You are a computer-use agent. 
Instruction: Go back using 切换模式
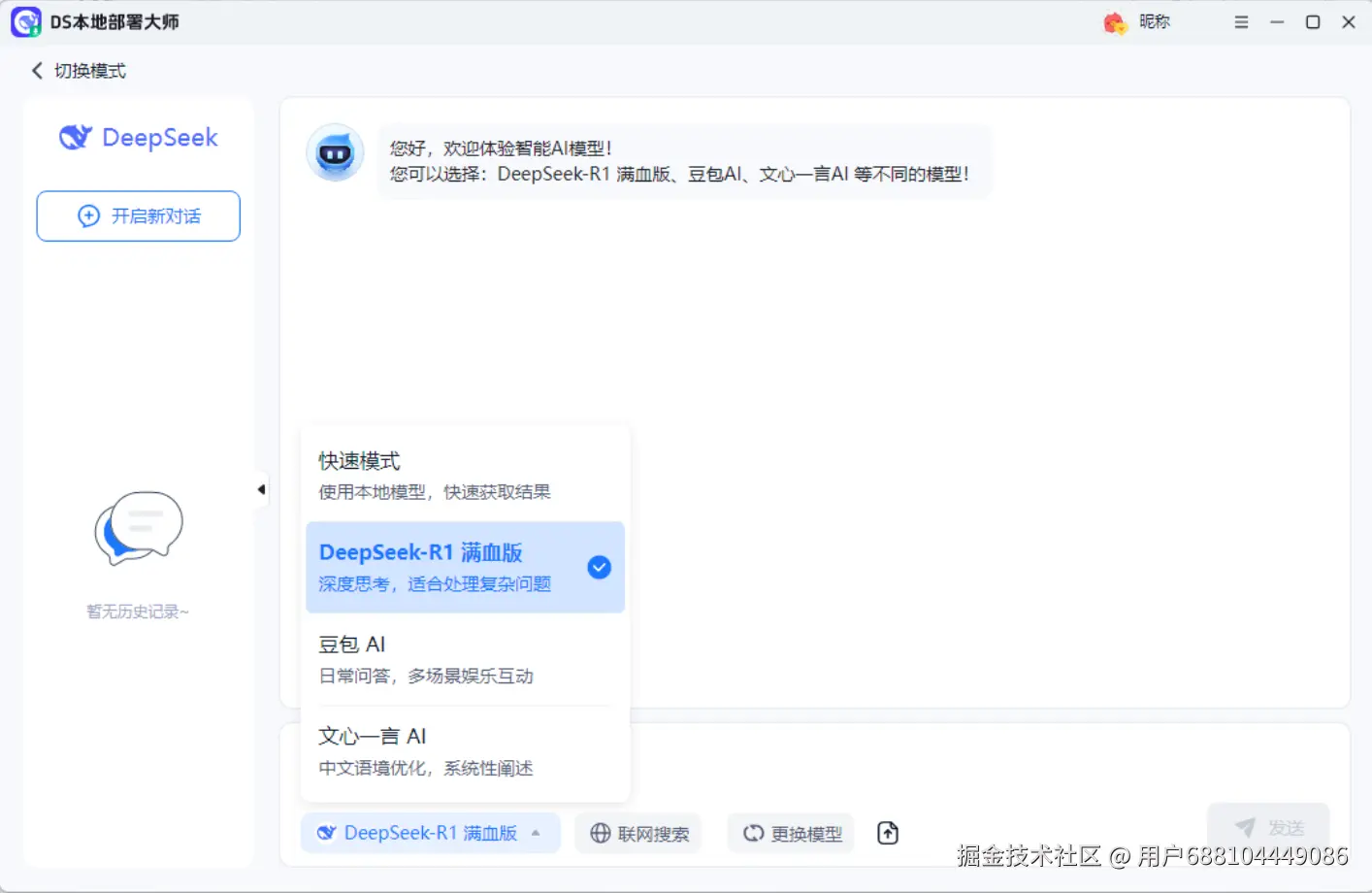point(78,70)
